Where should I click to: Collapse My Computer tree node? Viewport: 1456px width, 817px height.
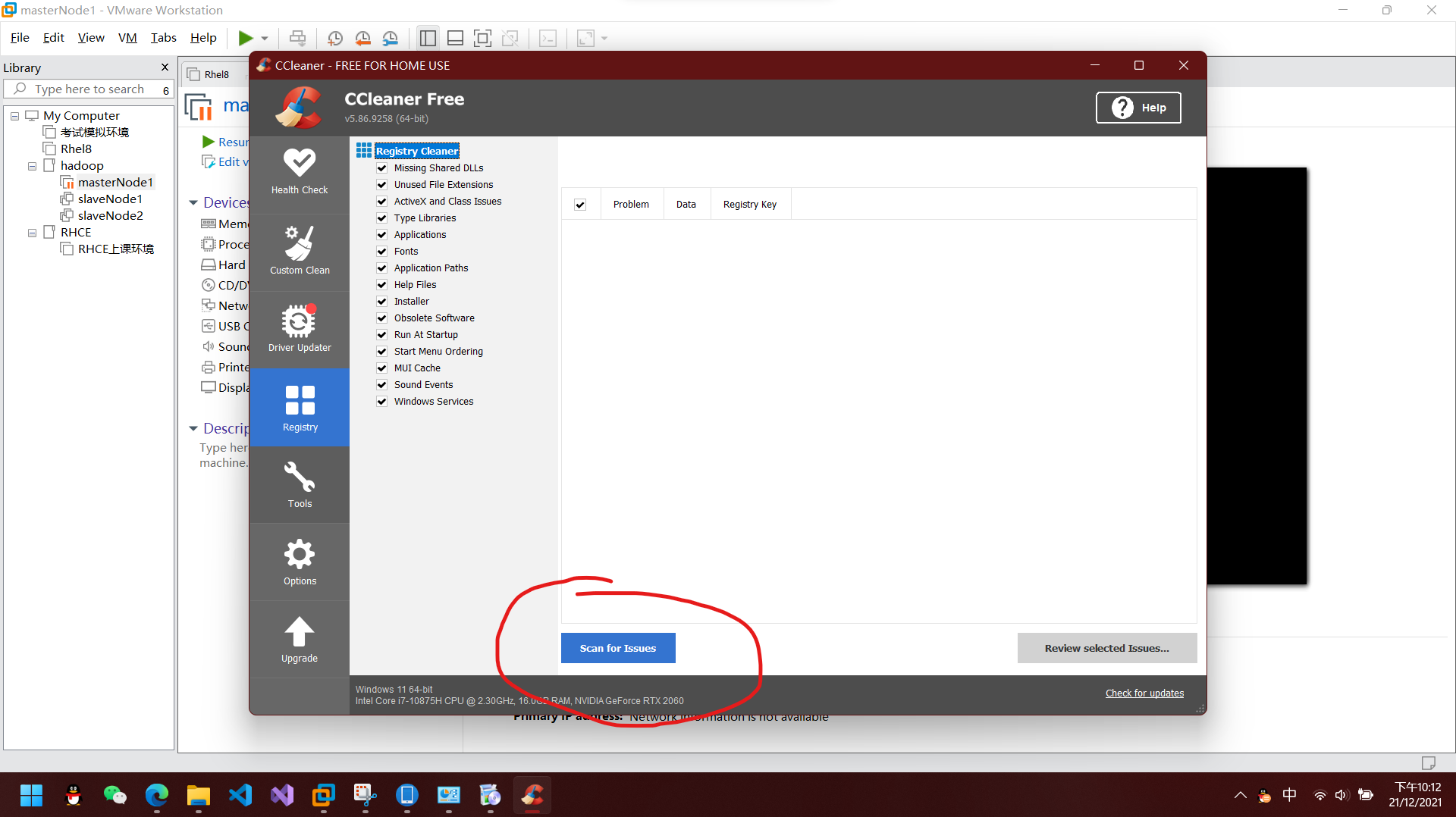[14, 116]
